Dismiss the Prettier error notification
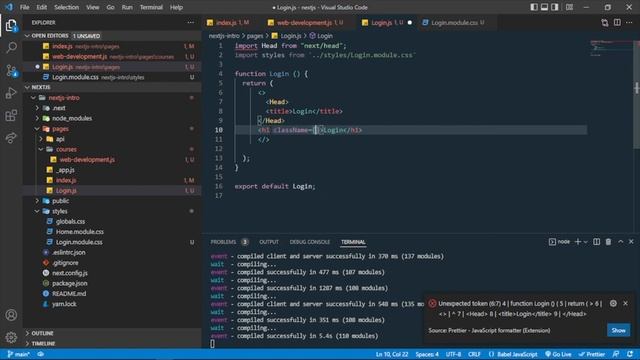The width and height of the screenshot is (640, 360). click(x=626, y=303)
